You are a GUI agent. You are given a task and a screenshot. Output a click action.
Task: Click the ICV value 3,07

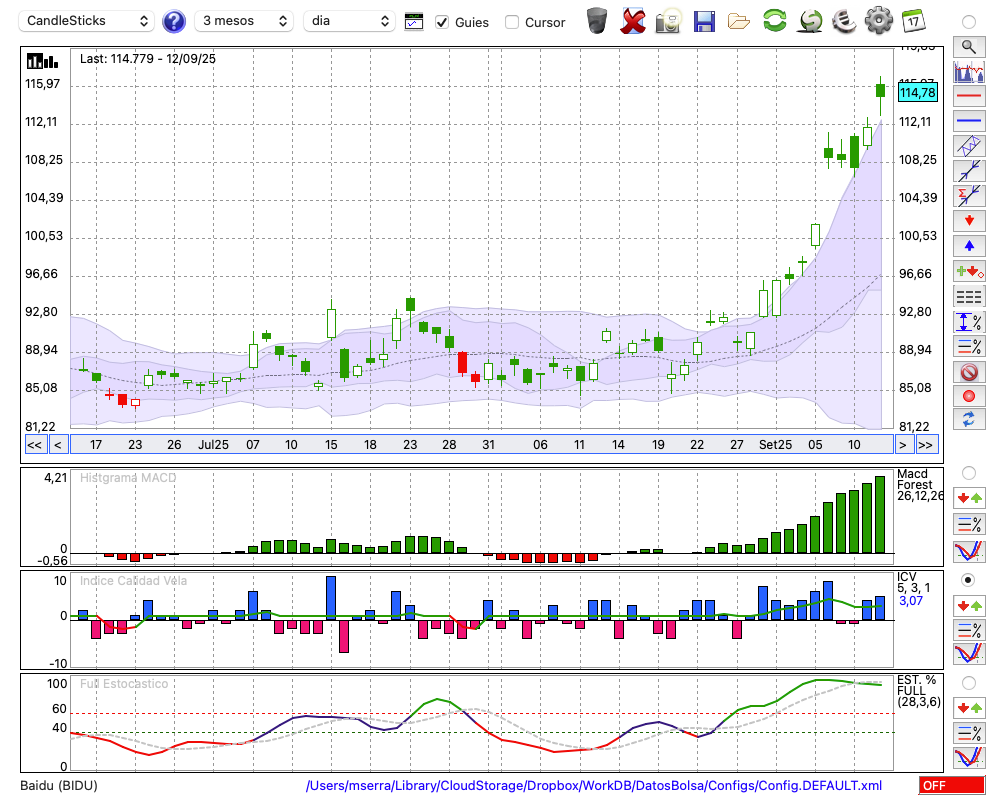911,600
